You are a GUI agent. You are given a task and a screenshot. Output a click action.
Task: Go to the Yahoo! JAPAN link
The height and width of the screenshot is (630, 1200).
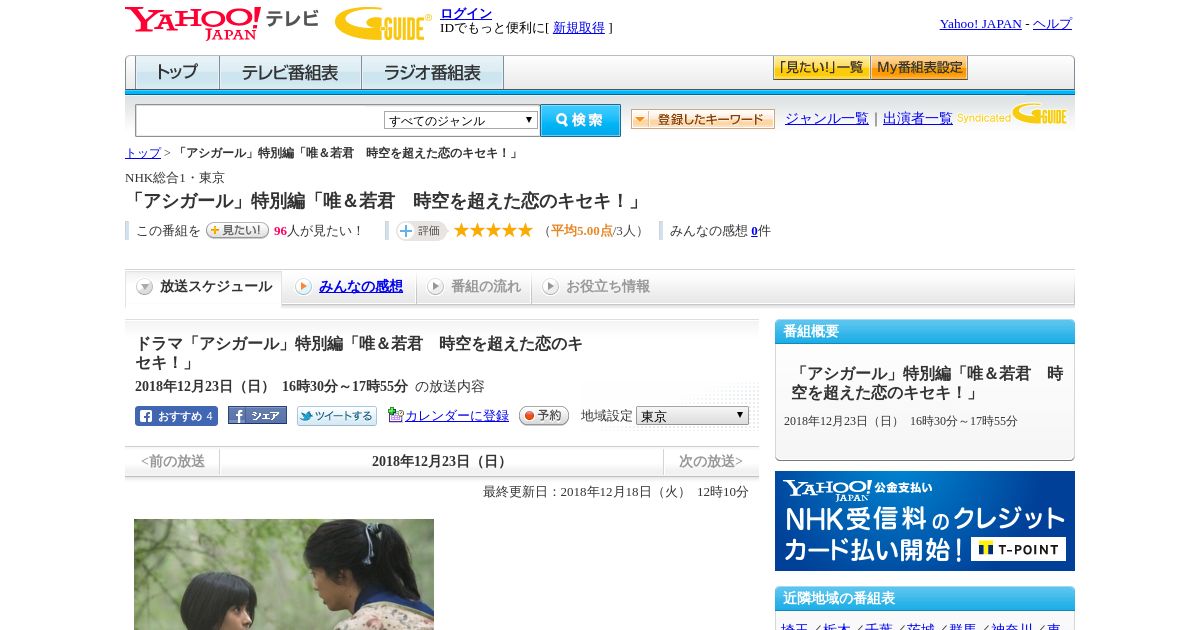coord(980,24)
